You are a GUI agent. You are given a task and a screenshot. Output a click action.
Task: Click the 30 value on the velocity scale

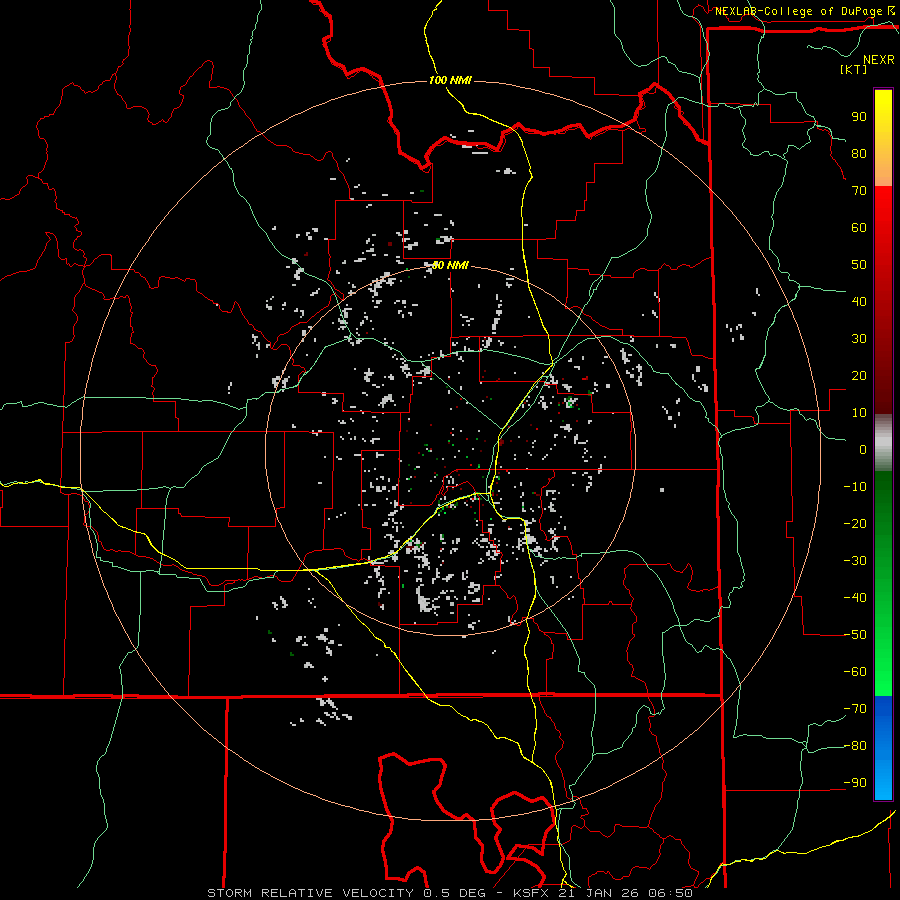pos(859,339)
